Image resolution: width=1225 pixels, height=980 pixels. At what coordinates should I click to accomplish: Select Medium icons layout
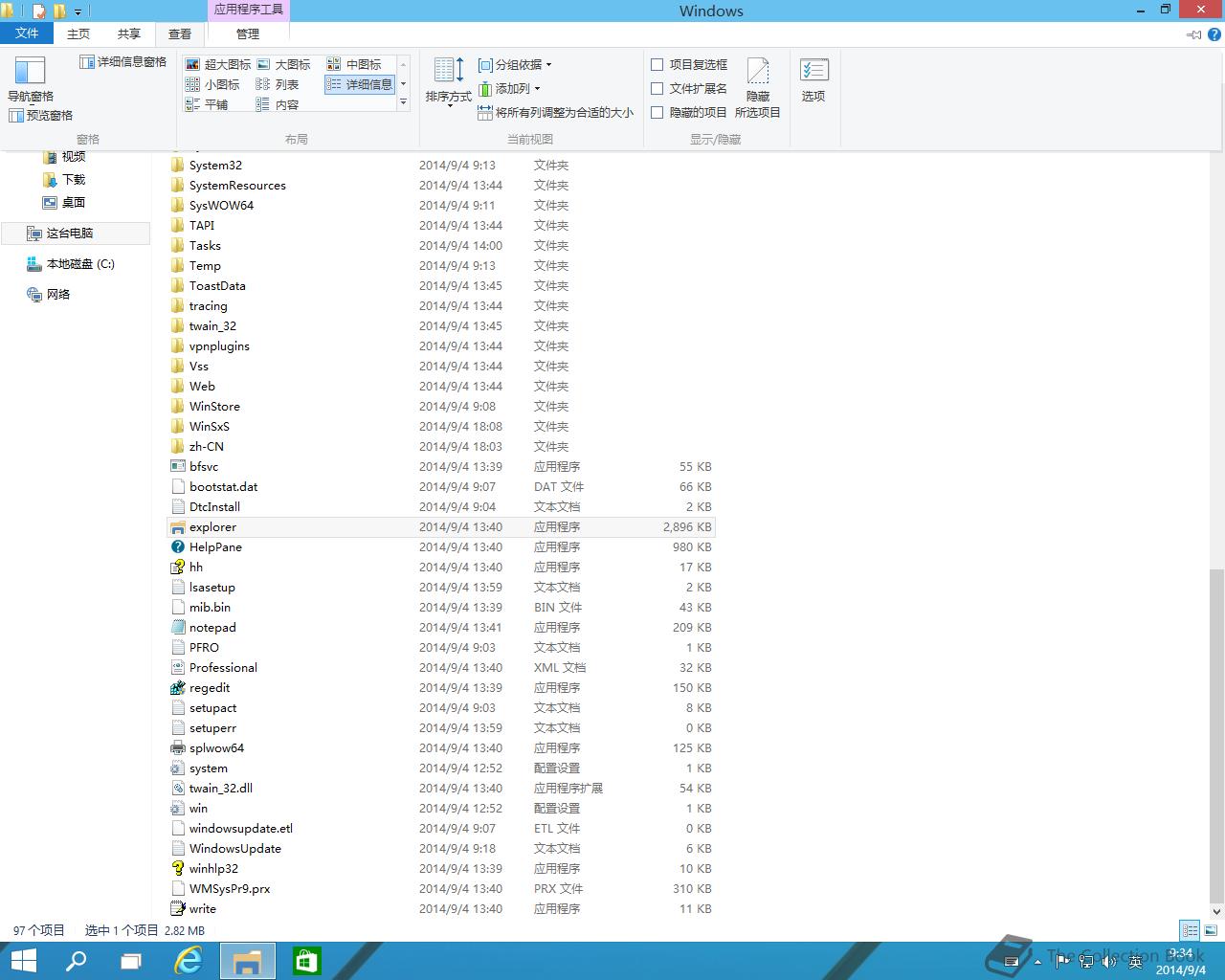354,64
